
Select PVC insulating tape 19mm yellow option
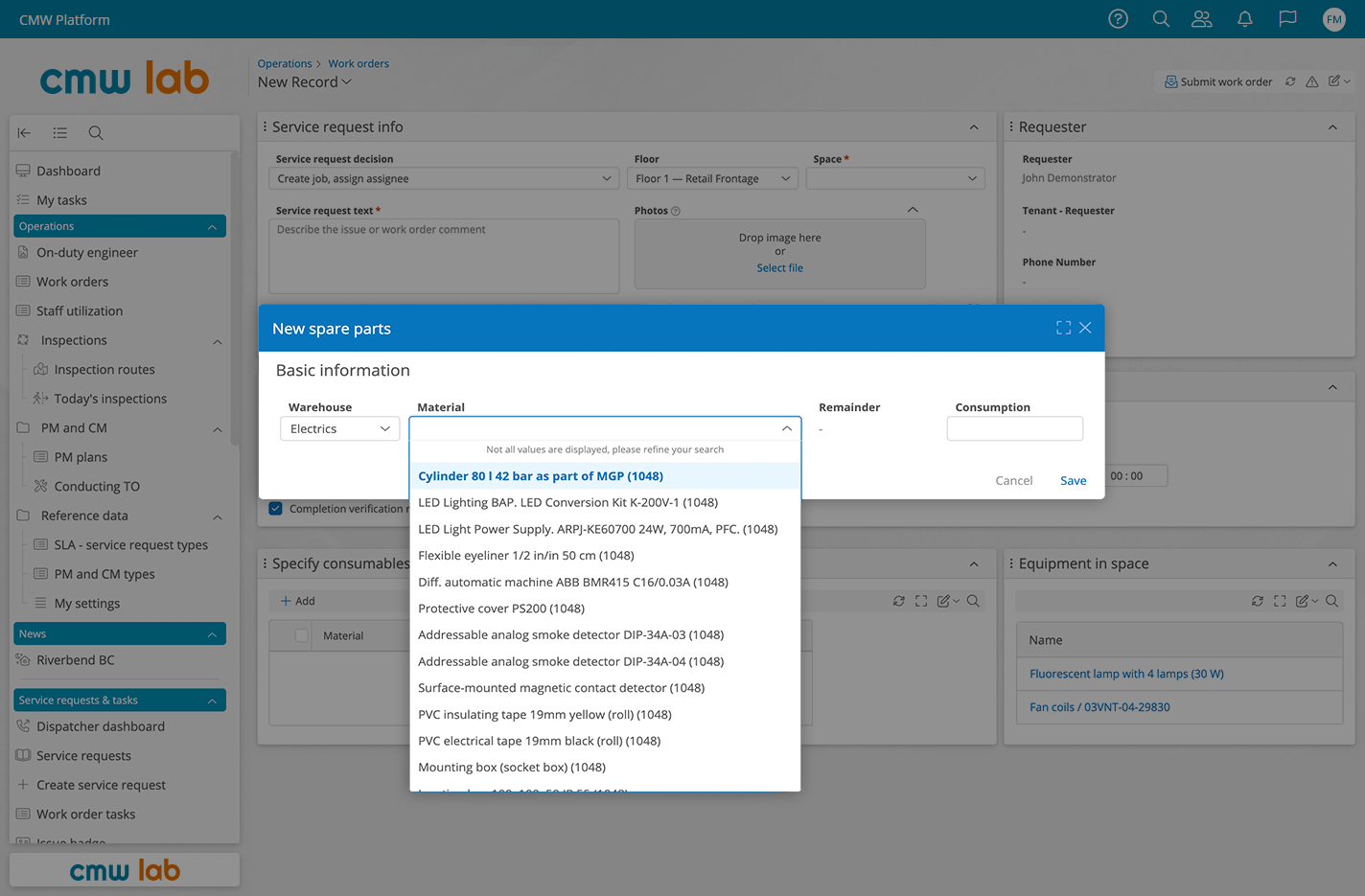605,715
